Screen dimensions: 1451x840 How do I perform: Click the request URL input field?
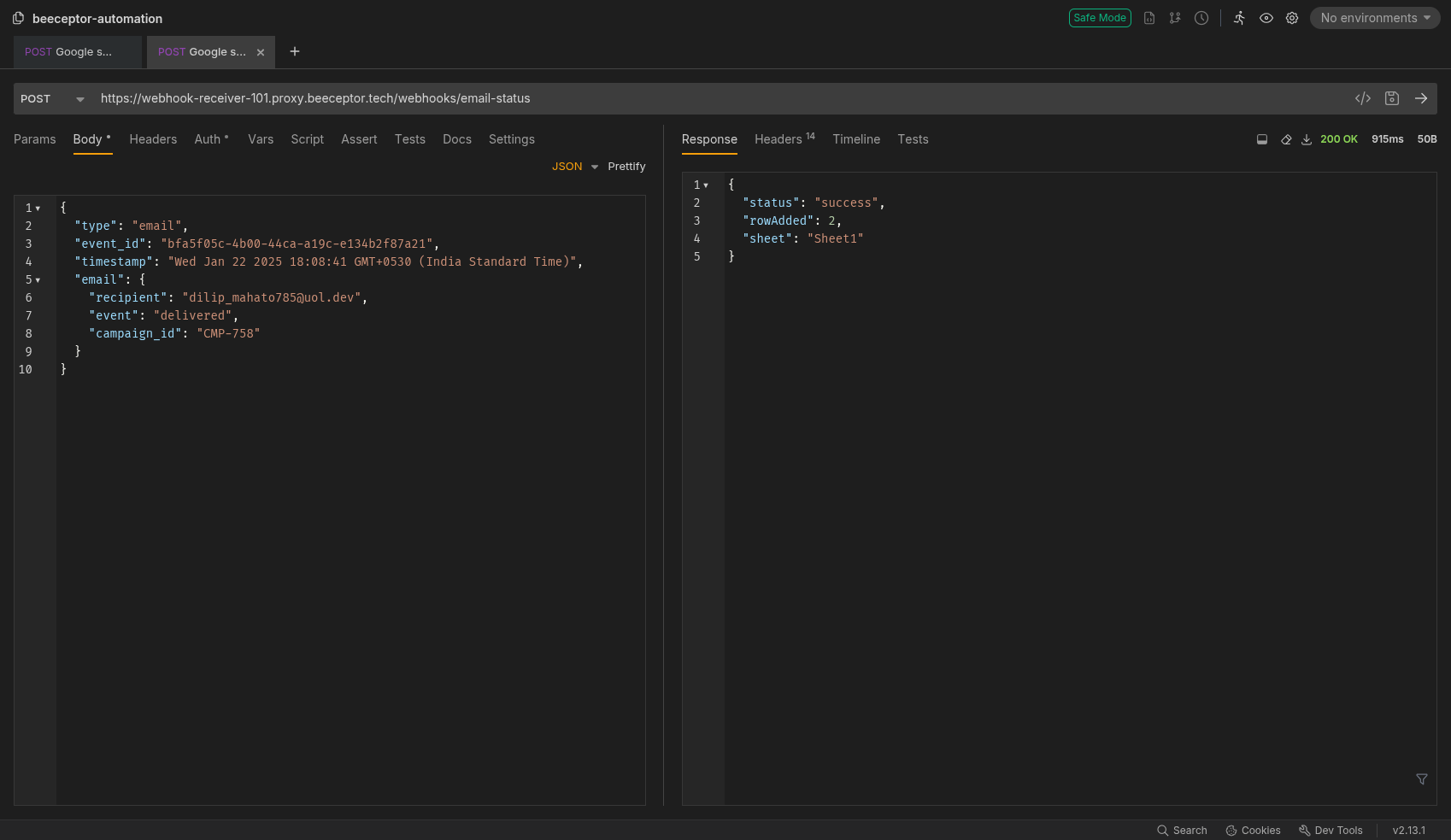point(684,98)
